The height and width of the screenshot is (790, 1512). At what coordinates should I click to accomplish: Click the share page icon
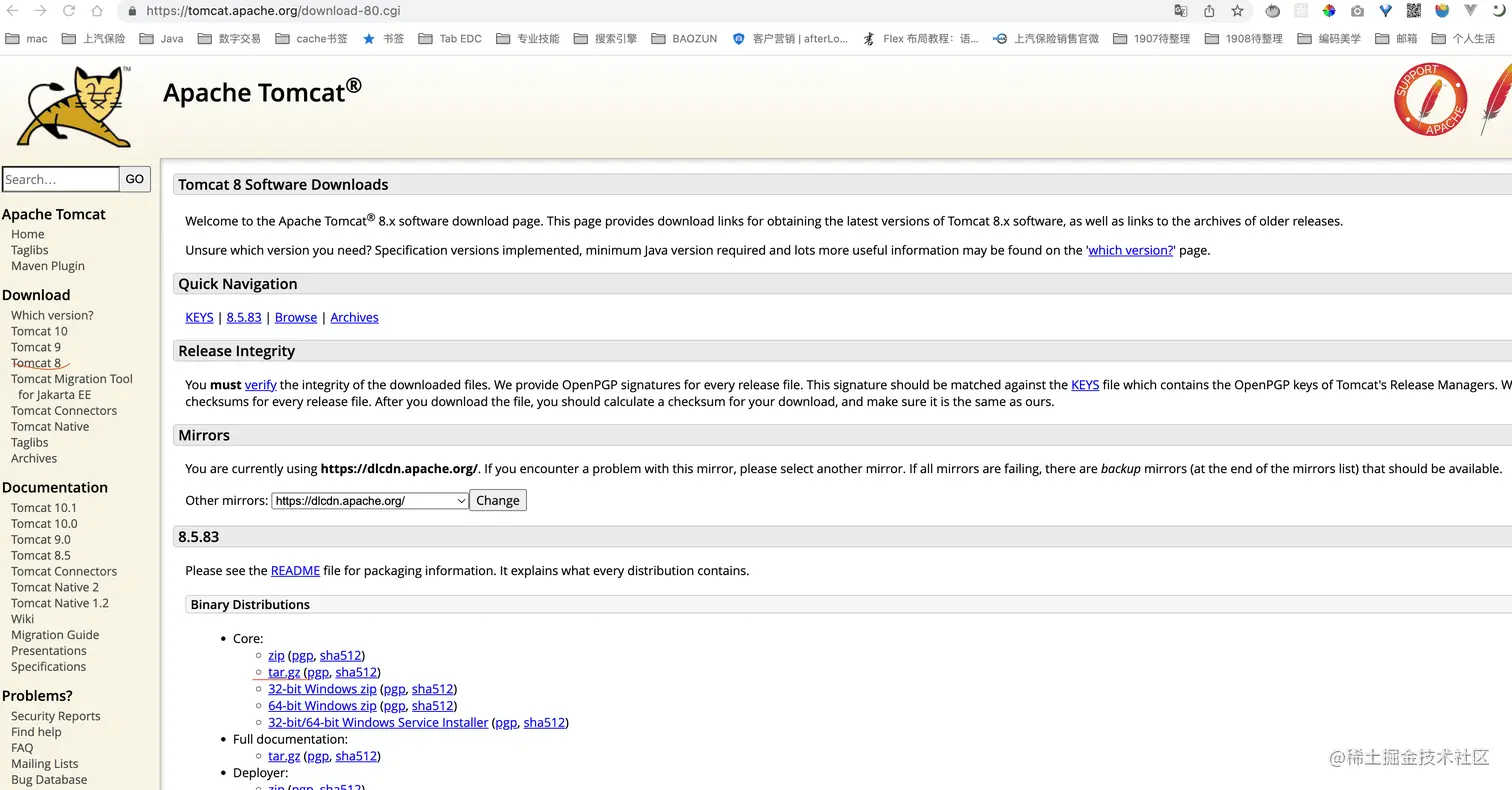tap(1209, 11)
